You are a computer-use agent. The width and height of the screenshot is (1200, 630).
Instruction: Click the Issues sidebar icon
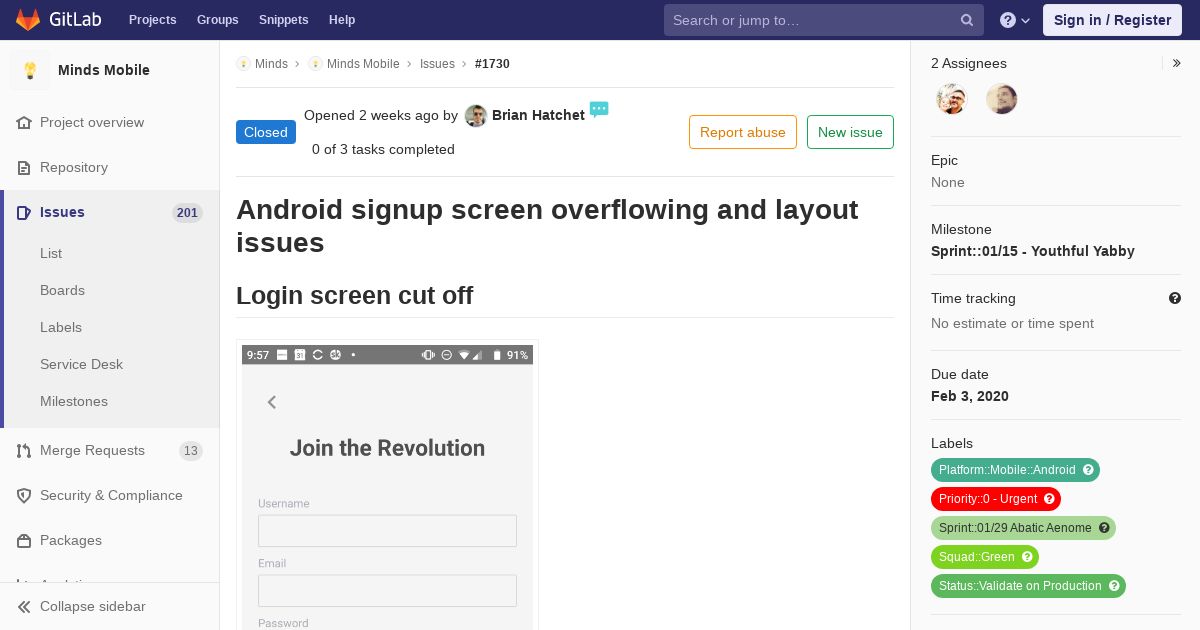[x=24, y=212]
